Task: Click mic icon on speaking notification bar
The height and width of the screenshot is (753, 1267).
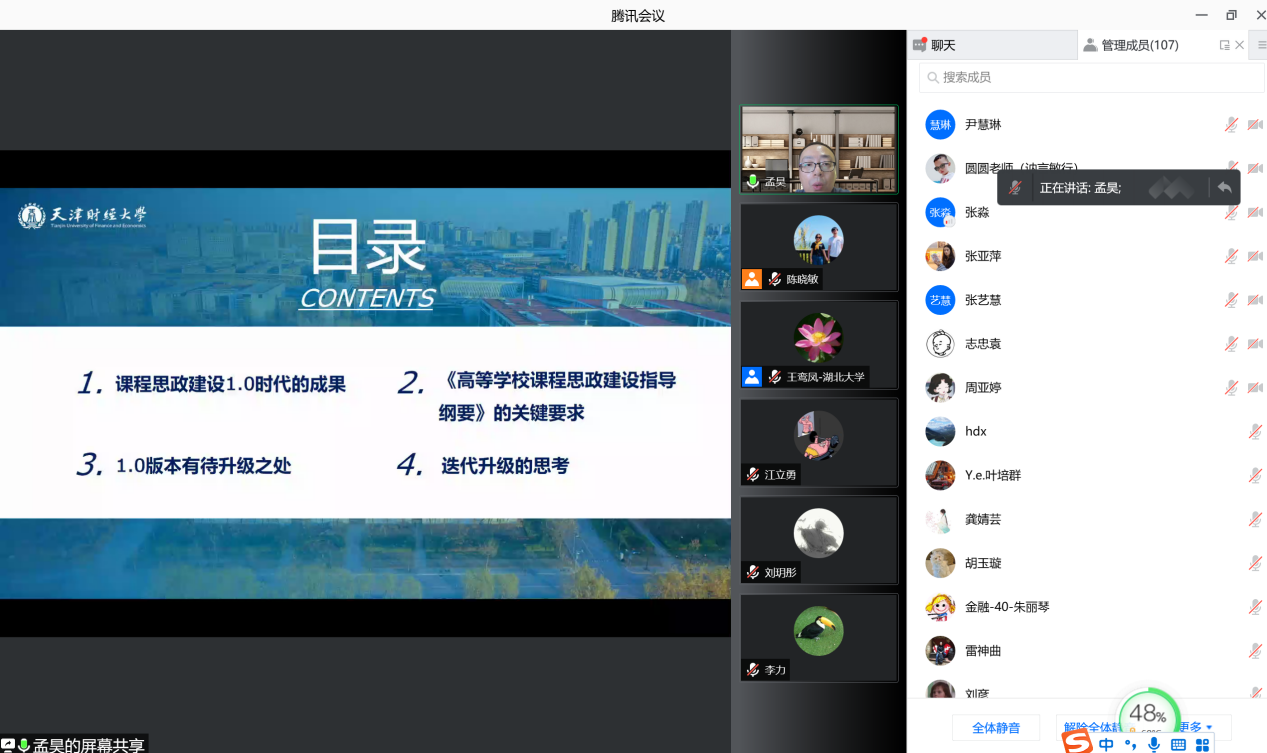Action: [x=1015, y=188]
